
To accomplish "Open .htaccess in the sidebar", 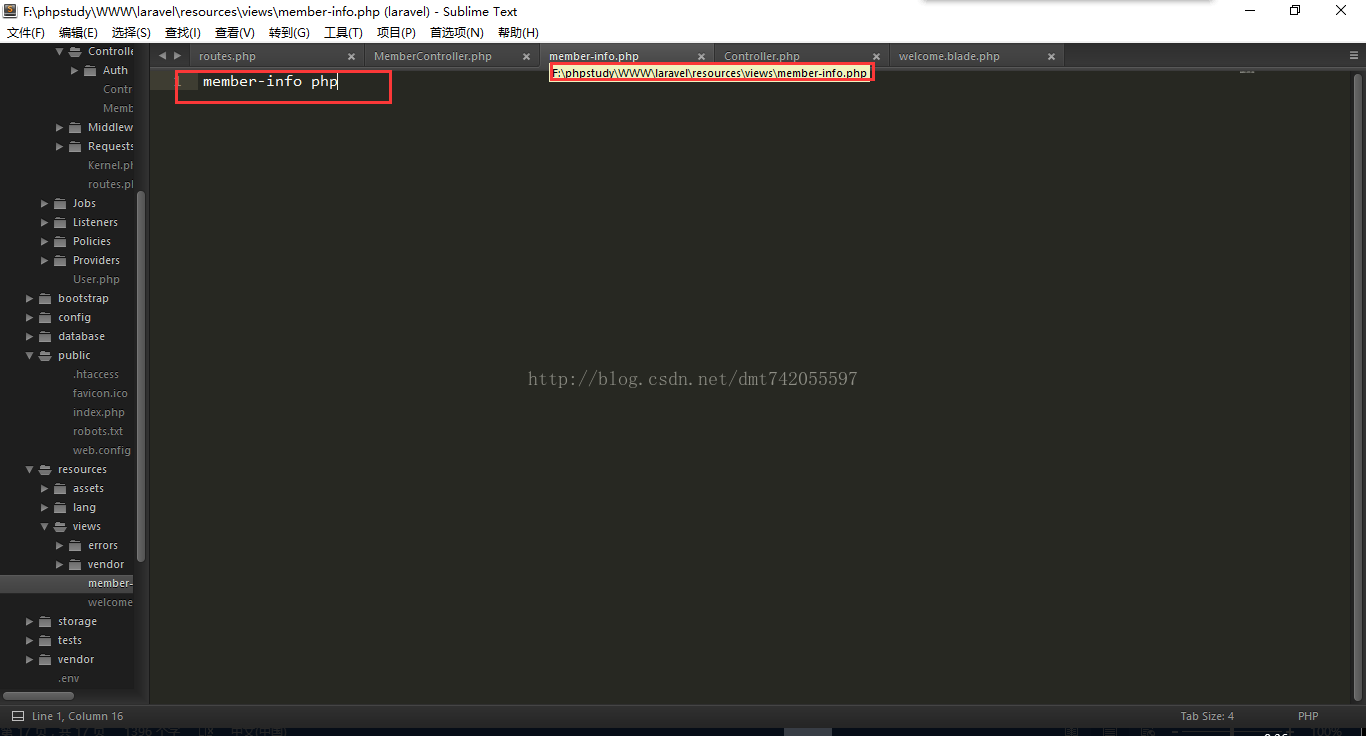I will [x=96, y=374].
